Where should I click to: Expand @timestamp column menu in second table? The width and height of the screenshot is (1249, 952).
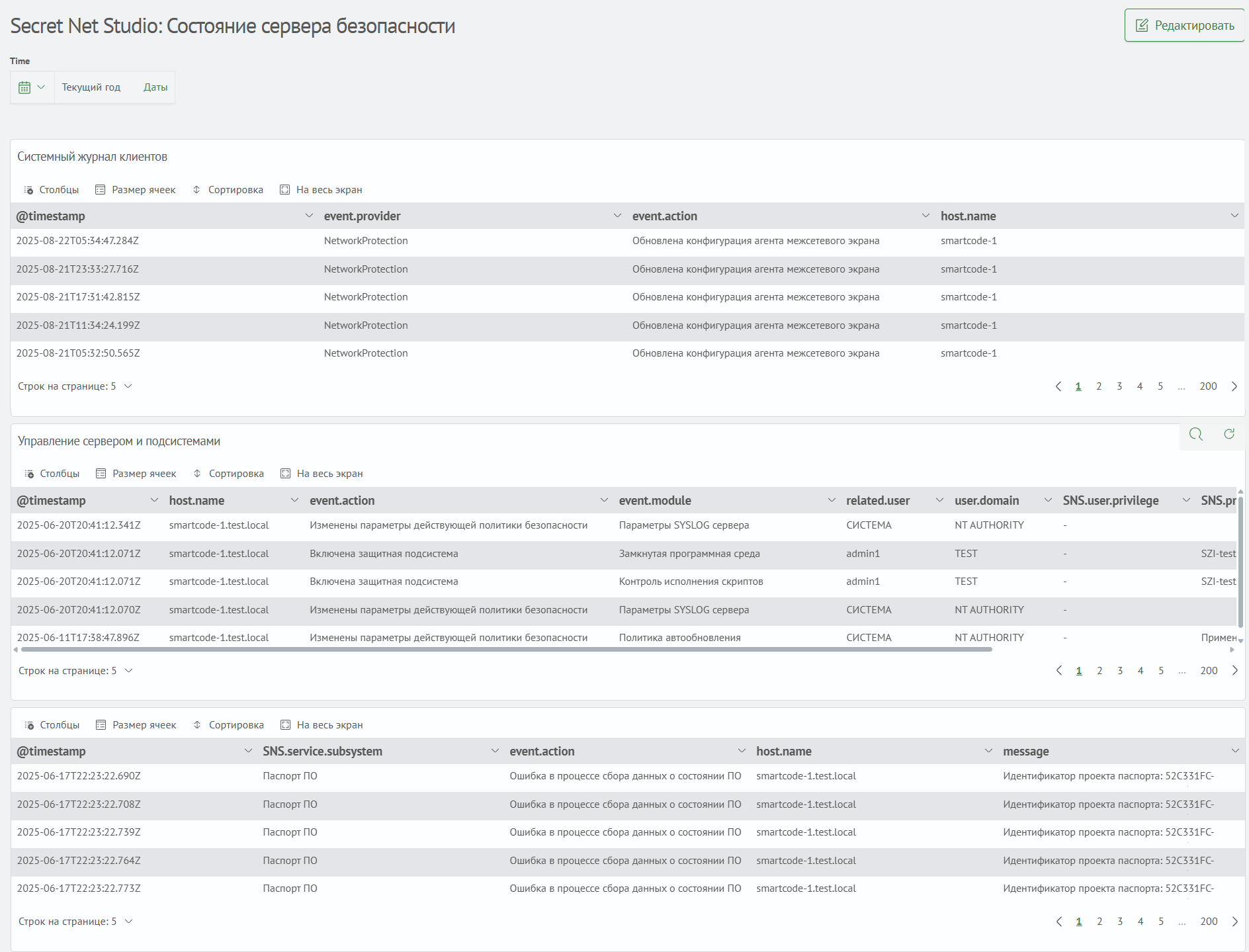pos(154,500)
